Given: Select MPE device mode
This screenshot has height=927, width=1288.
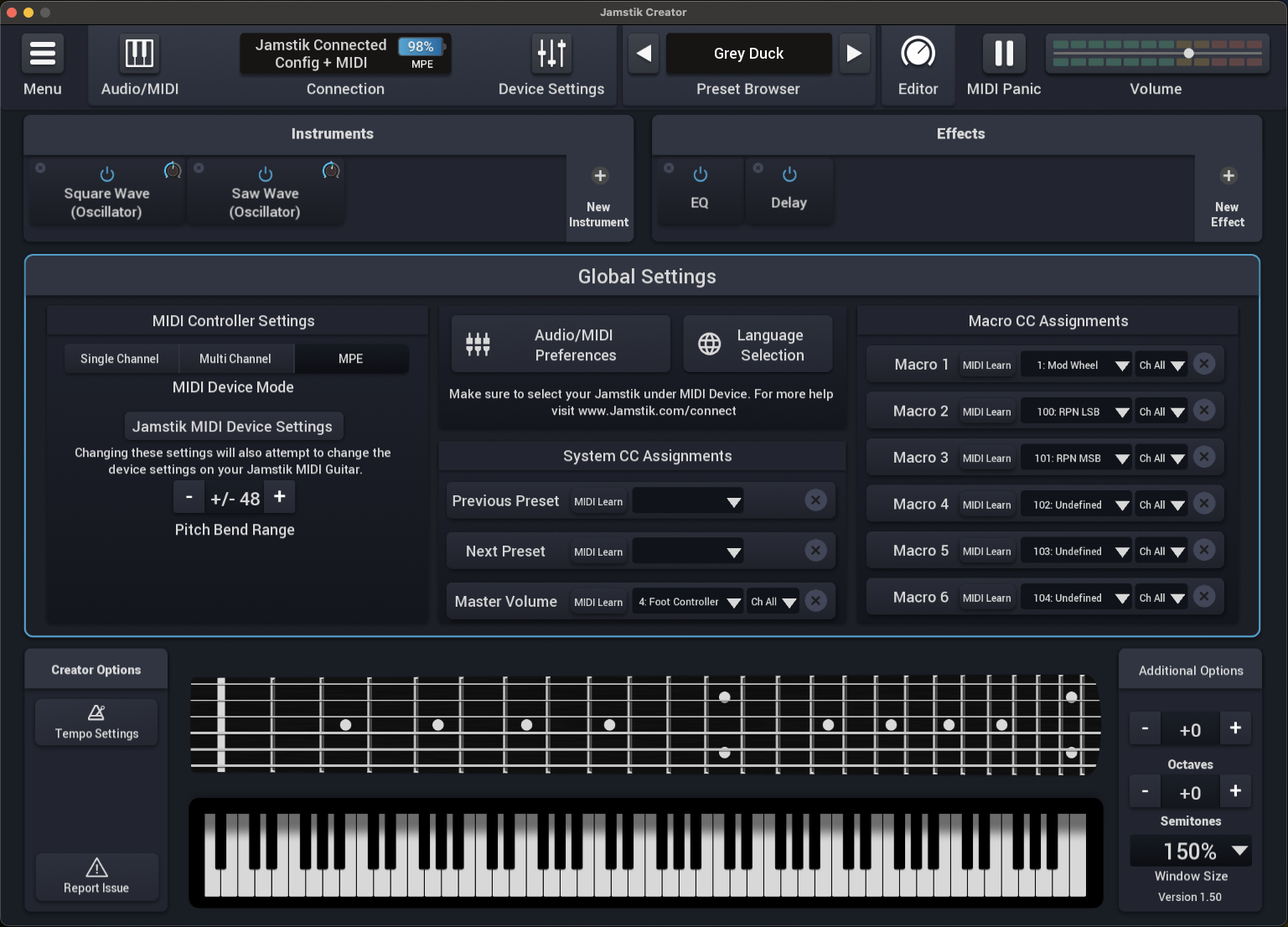Looking at the screenshot, I should (351, 359).
